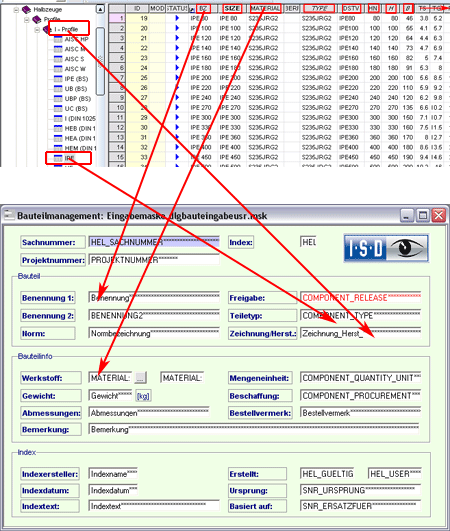Maximize the Bauteilmanagement dialog window
450x531 pixels.
(x=422, y=215)
